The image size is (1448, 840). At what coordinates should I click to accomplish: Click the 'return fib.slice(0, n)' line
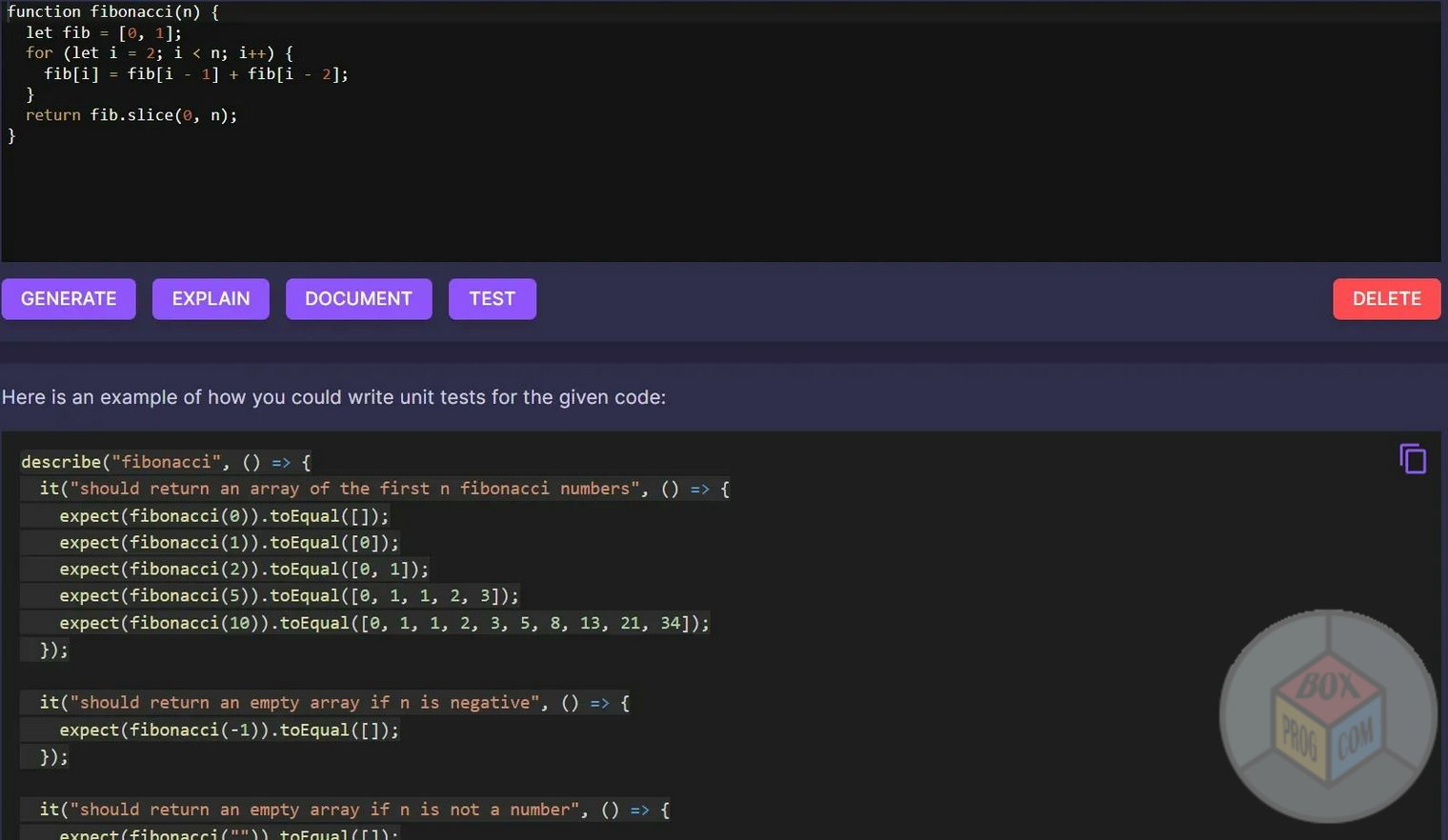(131, 115)
